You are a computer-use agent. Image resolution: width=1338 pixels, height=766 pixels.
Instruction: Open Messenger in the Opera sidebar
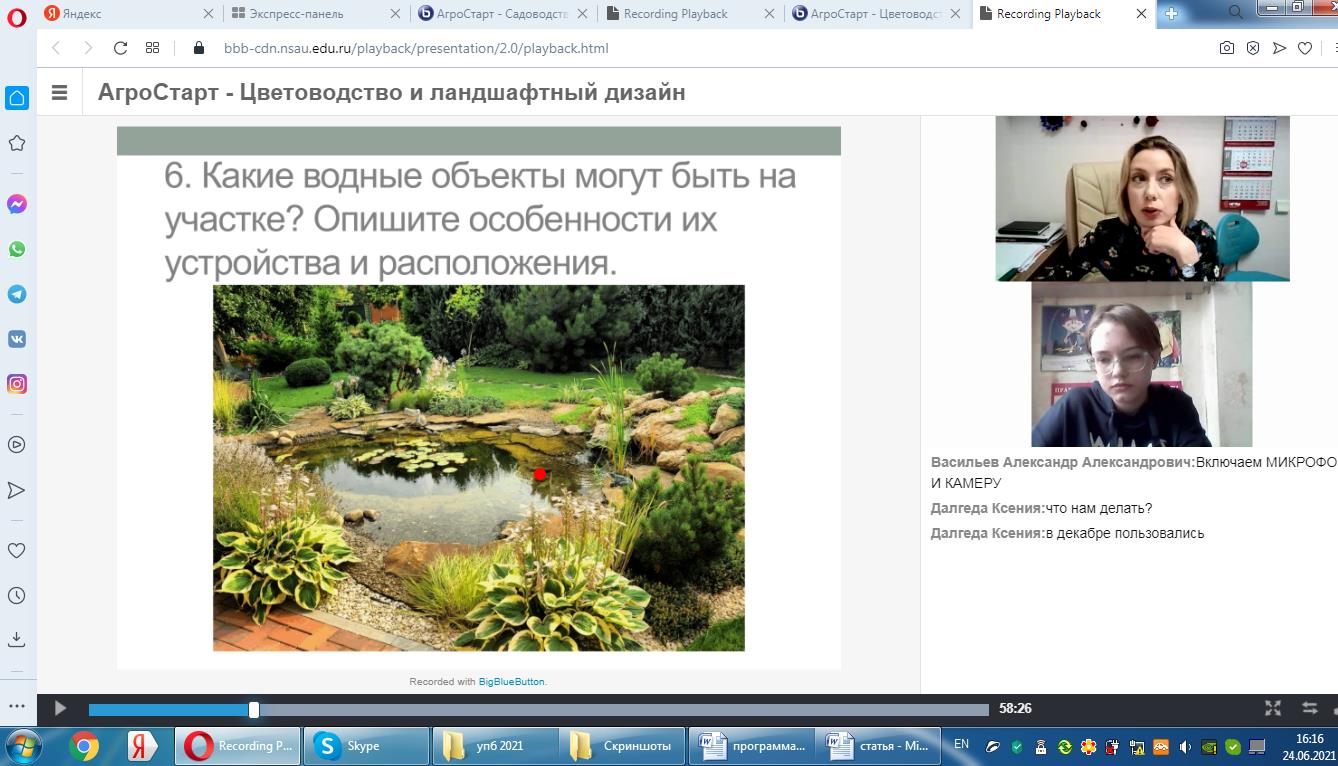pyautogui.click(x=17, y=204)
